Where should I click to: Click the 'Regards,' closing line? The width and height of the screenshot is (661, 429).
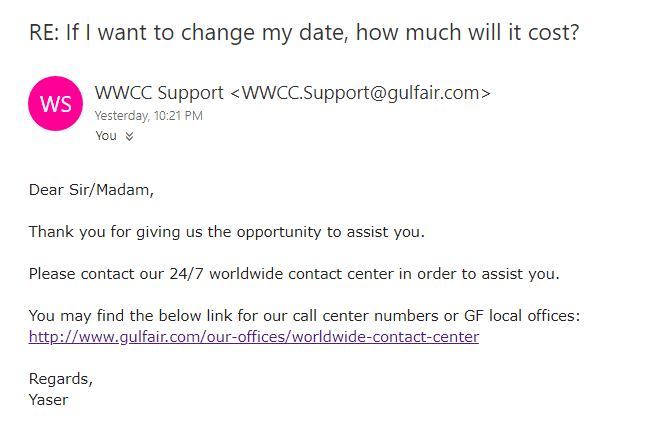[x=61, y=379]
